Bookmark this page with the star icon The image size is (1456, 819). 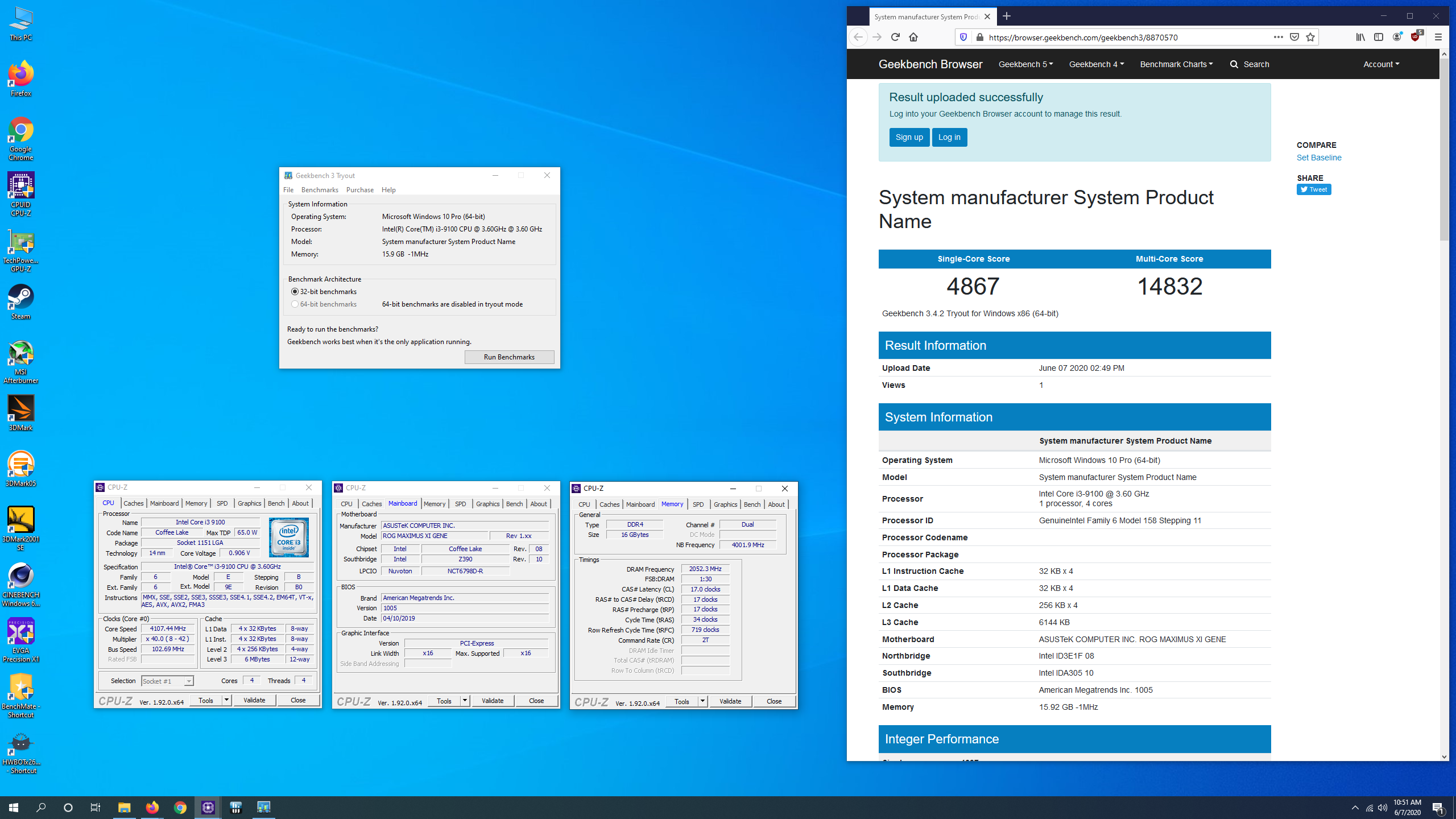pyautogui.click(x=1310, y=37)
